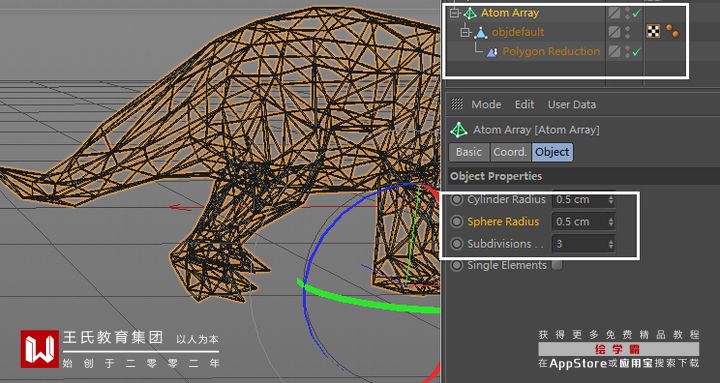Click the layer square for Atom Array
This screenshot has width=720, height=383.
(x=614, y=13)
